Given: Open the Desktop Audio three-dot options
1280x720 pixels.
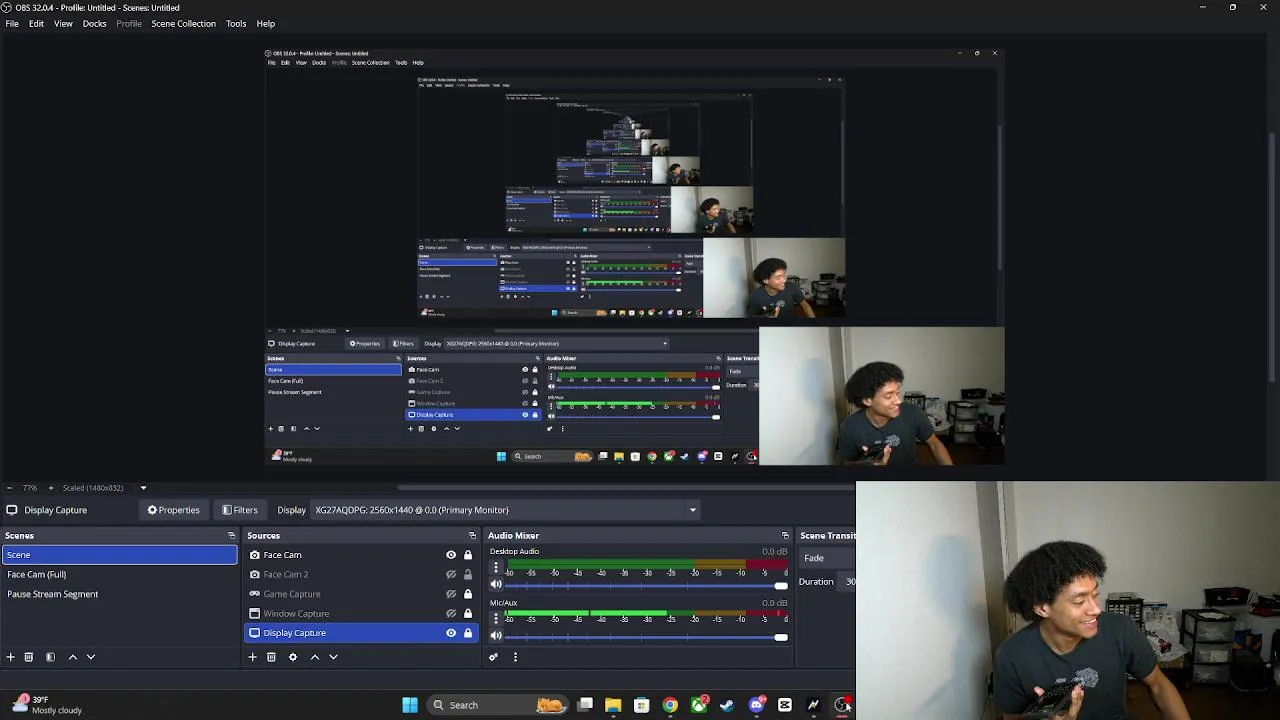Looking at the screenshot, I should [495, 567].
